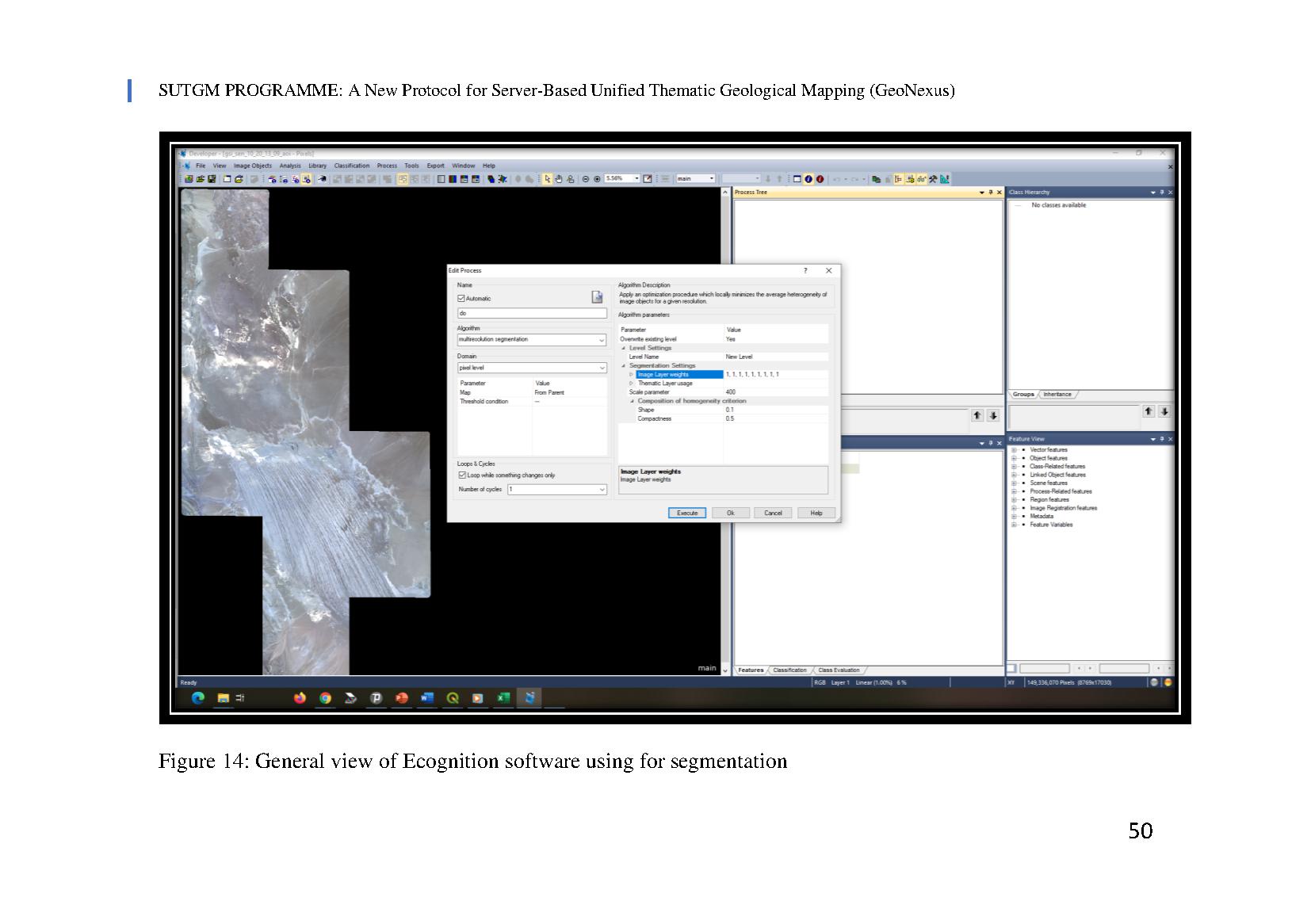The width and height of the screenshot is (1311, 924).
Task: Activate the hand pan tool
Action: point(558,179)
